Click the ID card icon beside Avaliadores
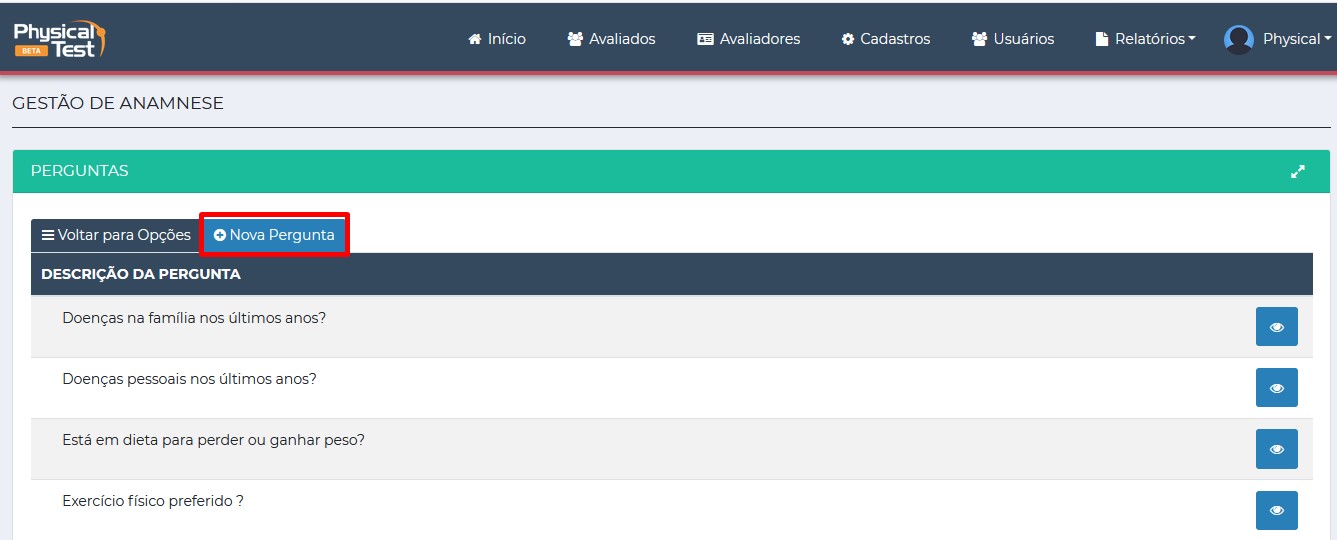The width and height of the screenshot is (1337, 540). coord(705,39)
